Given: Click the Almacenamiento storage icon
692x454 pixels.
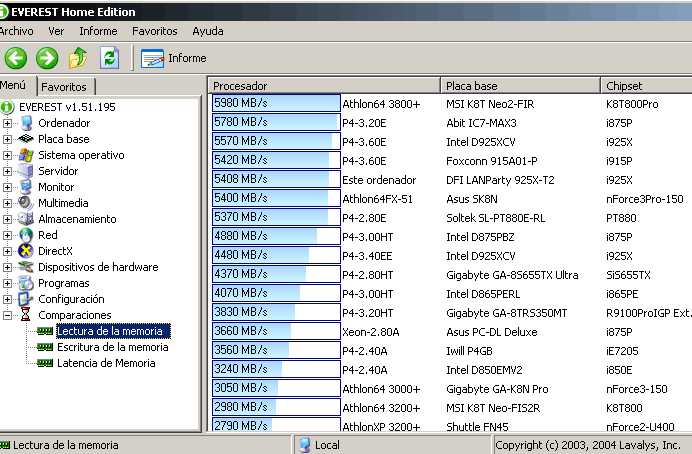Looking at the screenshot, I should [x=26, y=219].
